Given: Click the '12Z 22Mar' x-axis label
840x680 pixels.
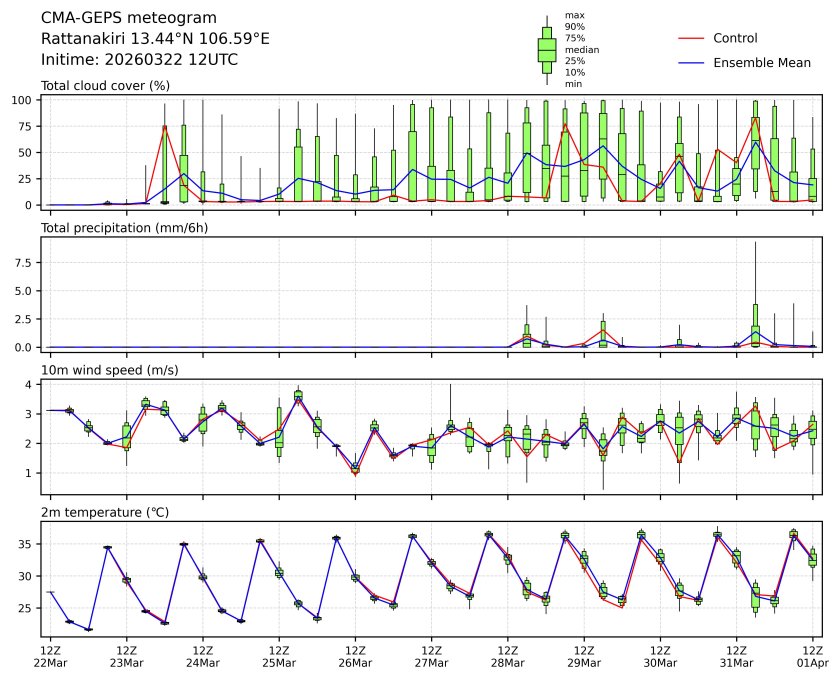Looking at the screenshot, I should pos(50,656).
